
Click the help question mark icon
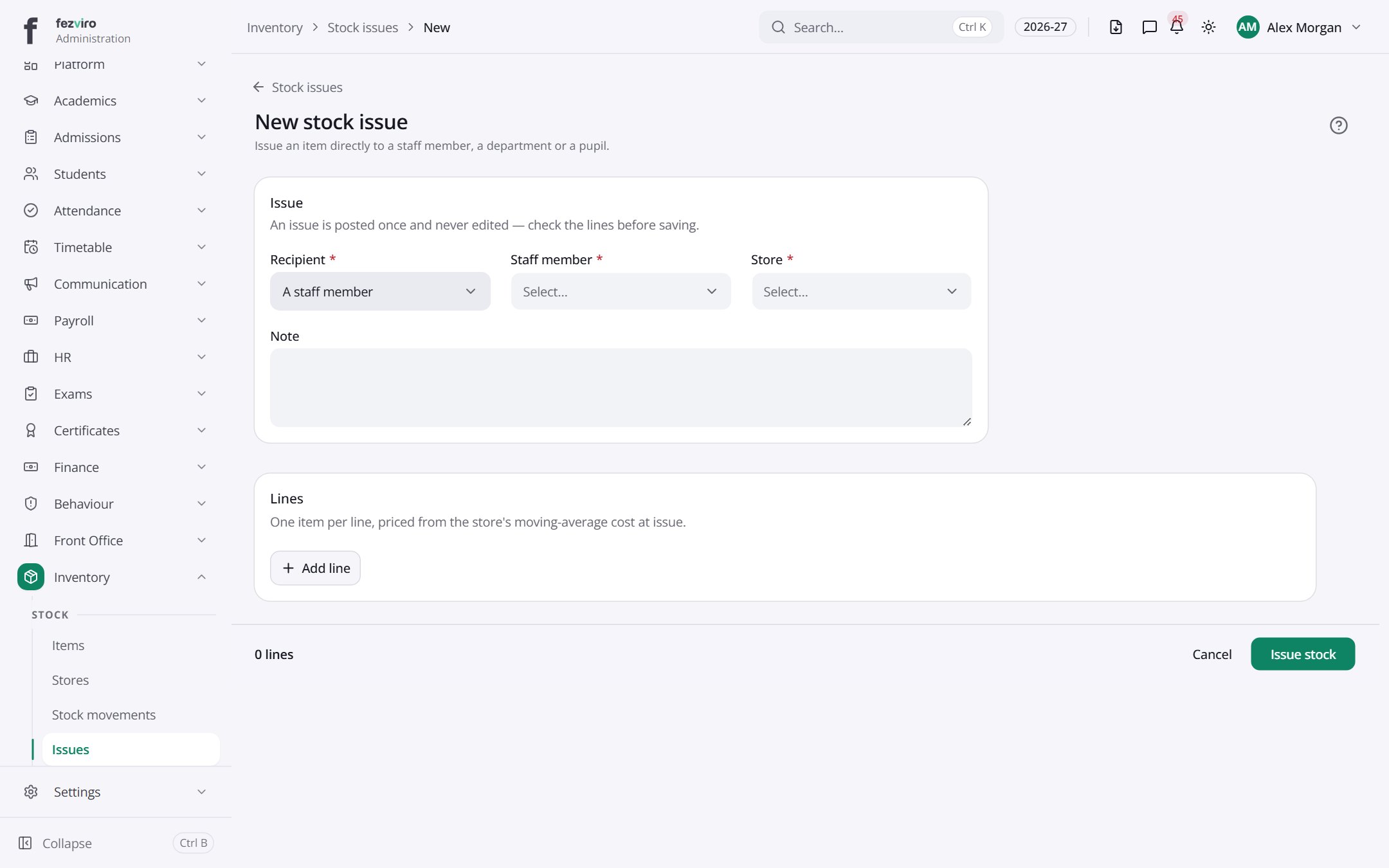point(1338,125)
